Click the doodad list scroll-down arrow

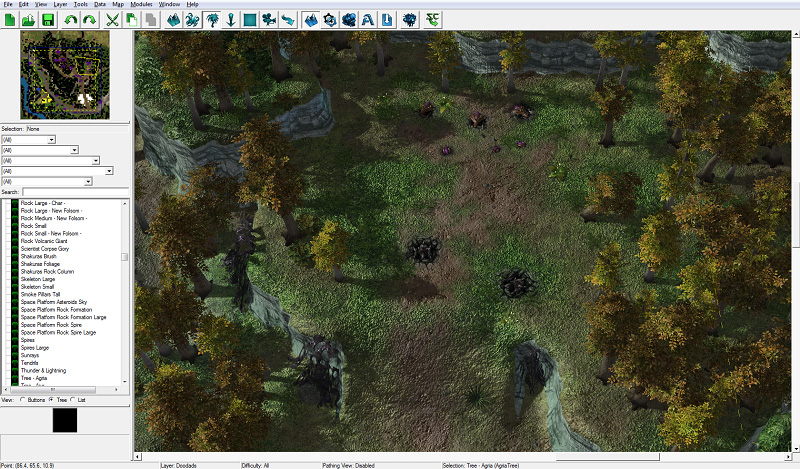pyautogui.click(x=124, y=382)
